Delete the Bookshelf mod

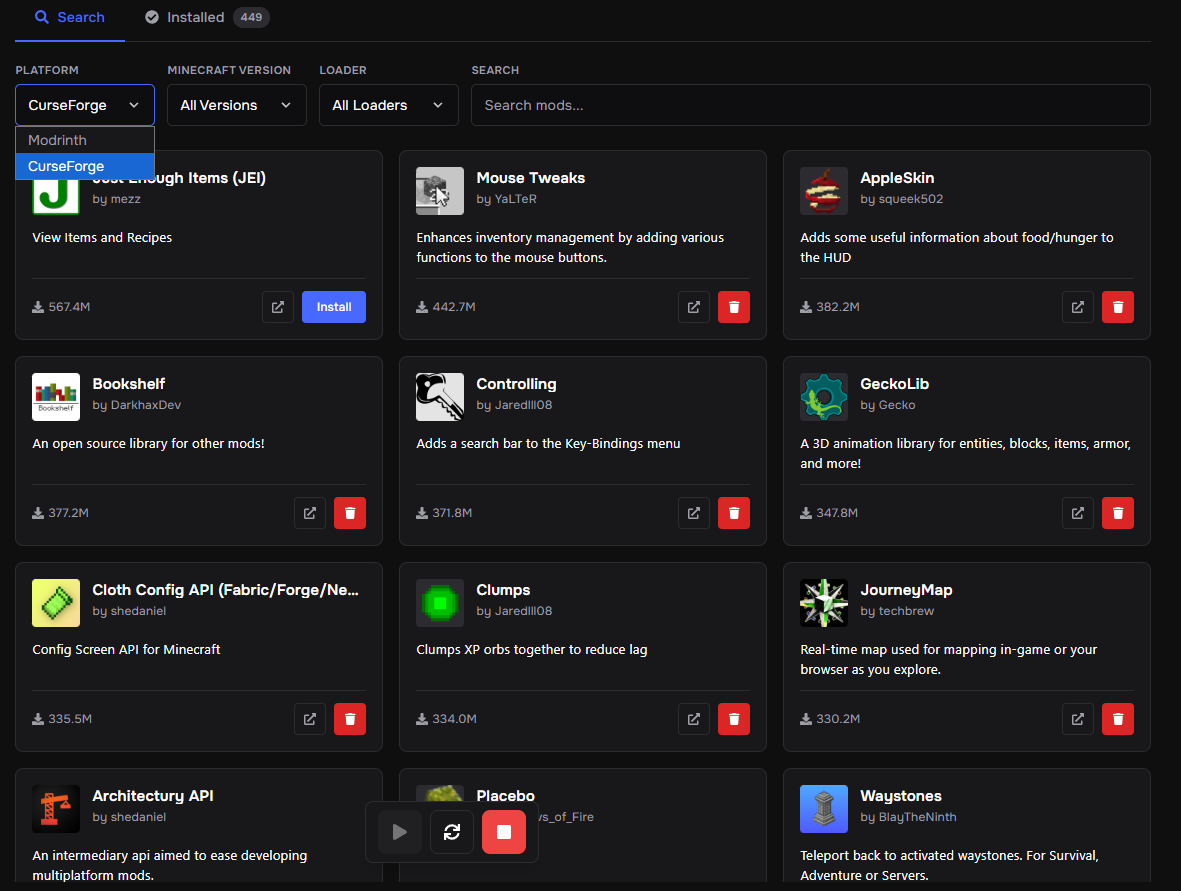pyautogui.click(x=349, y=513)
